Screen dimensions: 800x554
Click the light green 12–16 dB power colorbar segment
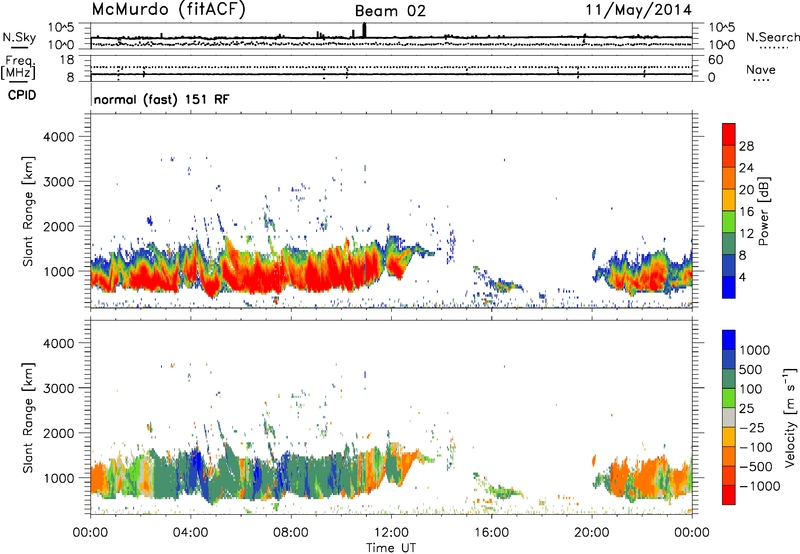(x=729, y=221)
